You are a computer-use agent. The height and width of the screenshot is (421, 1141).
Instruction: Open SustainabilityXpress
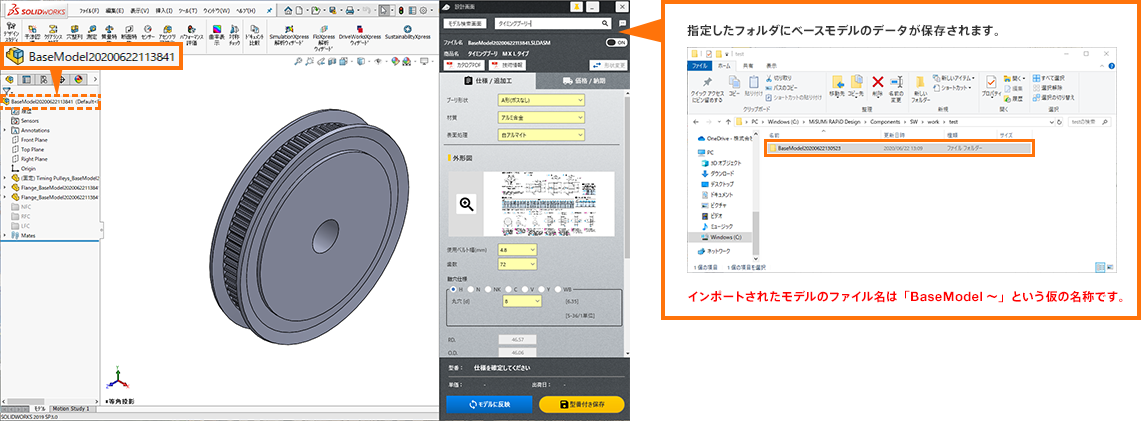[408, 32]
